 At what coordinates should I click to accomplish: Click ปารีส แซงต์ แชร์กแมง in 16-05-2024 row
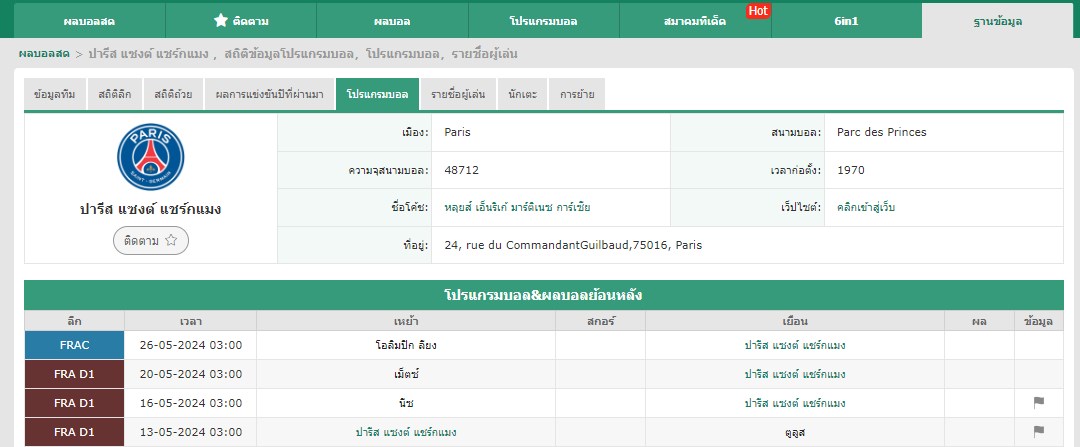pyautogui.click(x=795, y=403)
